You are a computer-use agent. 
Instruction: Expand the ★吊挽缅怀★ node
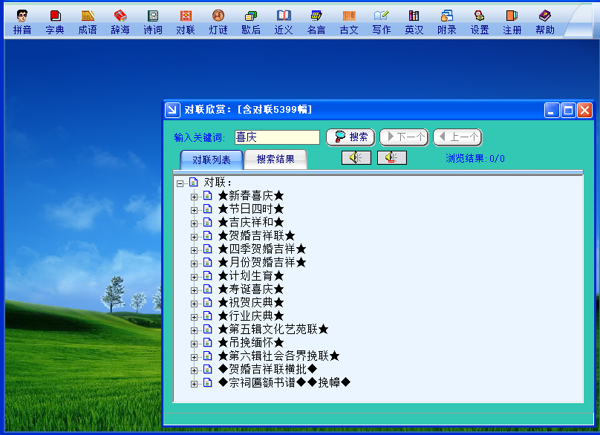click(194, 343)
